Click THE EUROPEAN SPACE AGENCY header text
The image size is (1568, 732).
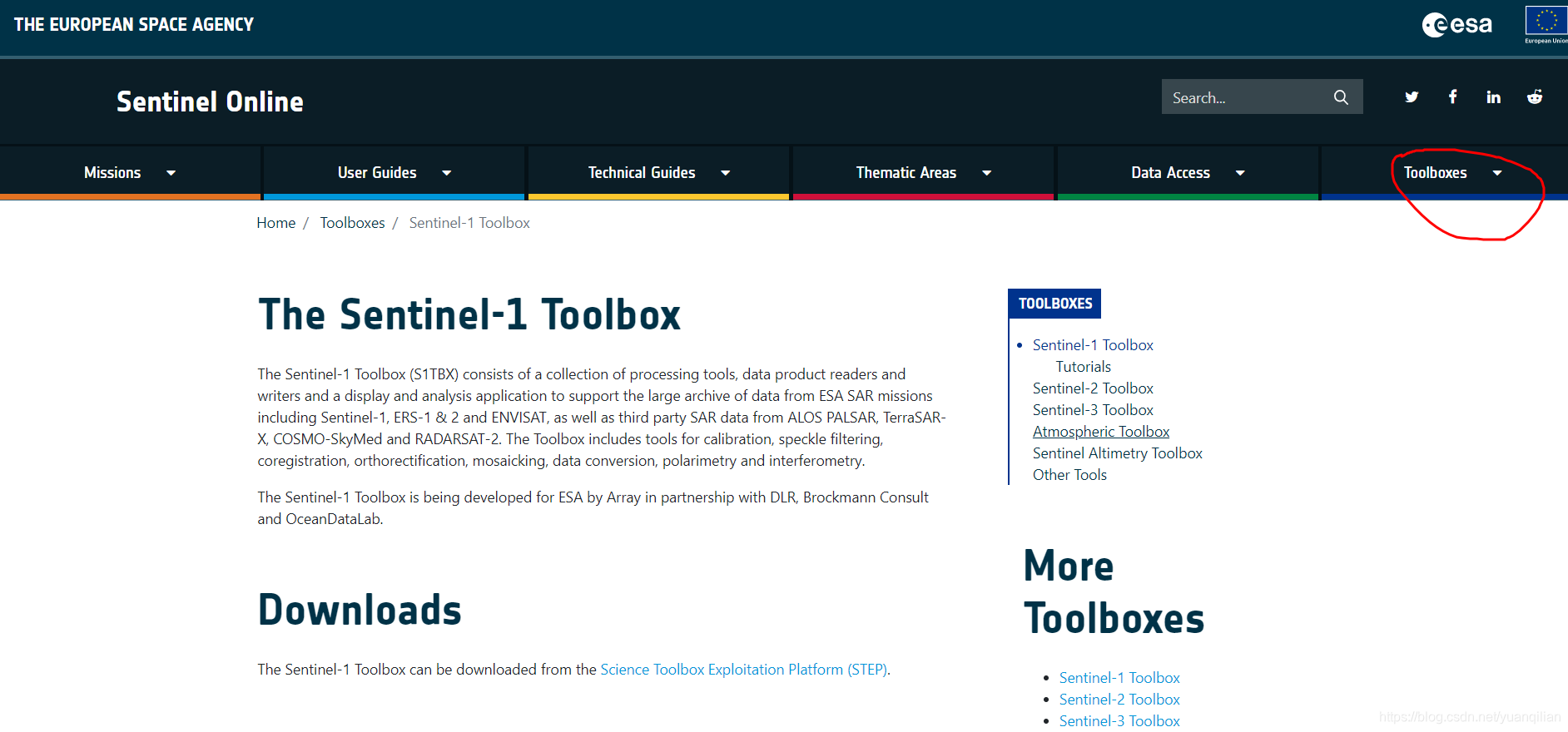coord(134,25)
